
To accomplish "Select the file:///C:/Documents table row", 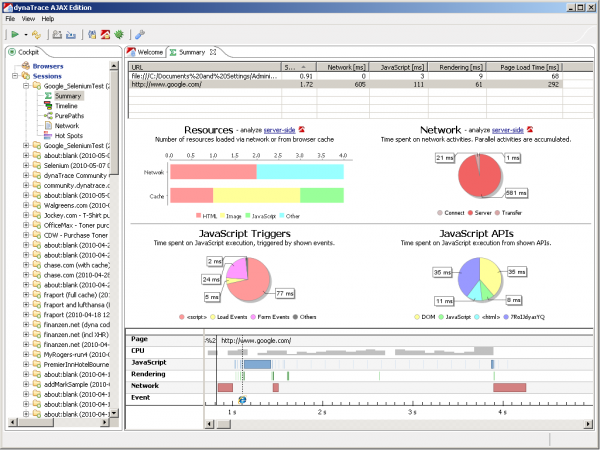I will click(x=345, y=76).
